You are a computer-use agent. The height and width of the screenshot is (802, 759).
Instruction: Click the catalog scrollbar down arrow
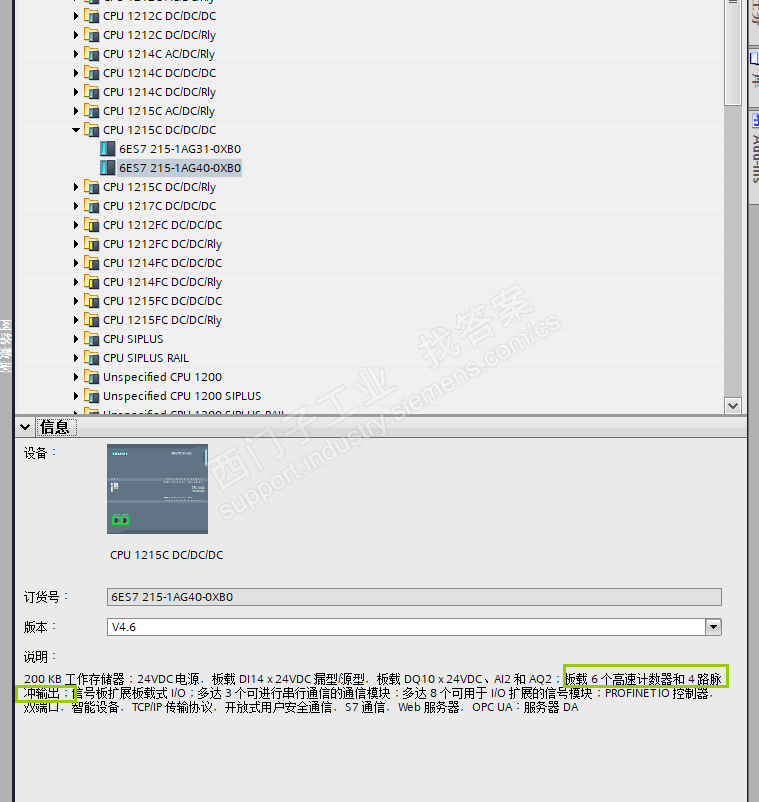pyautogui.click(x=732, y=406)
